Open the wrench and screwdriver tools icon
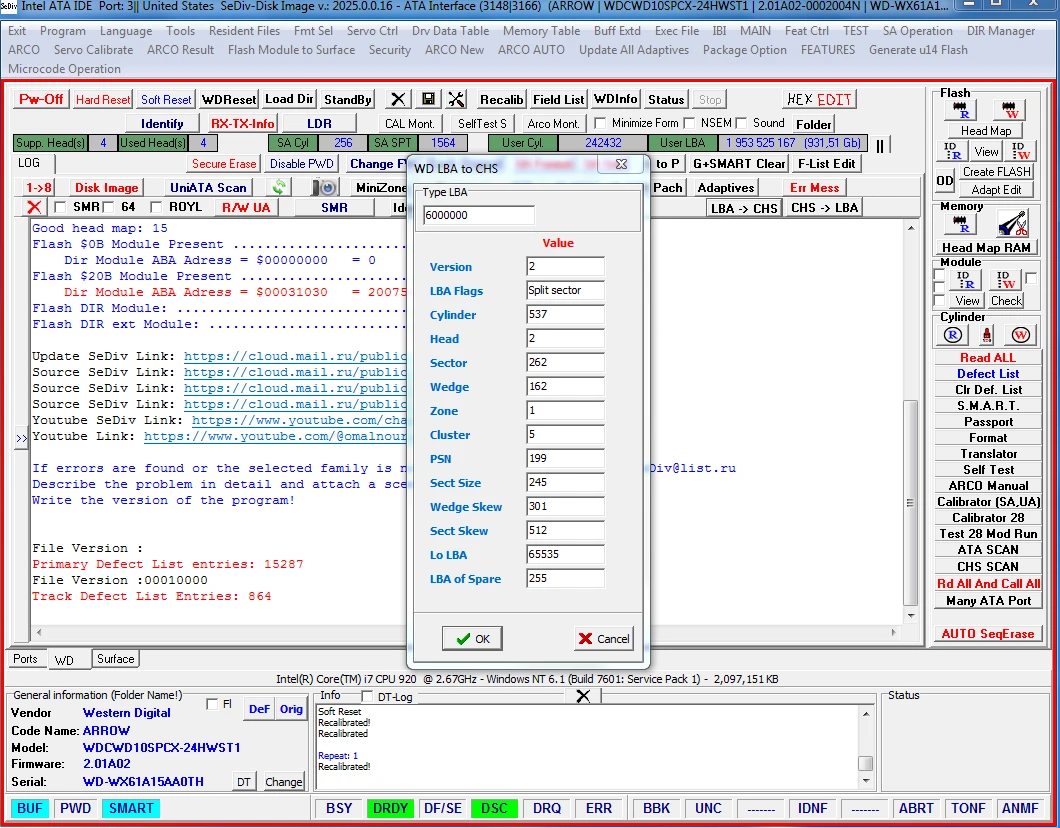Image resolution: width=1060 pixels, height=828 pixels. [456, 99]
